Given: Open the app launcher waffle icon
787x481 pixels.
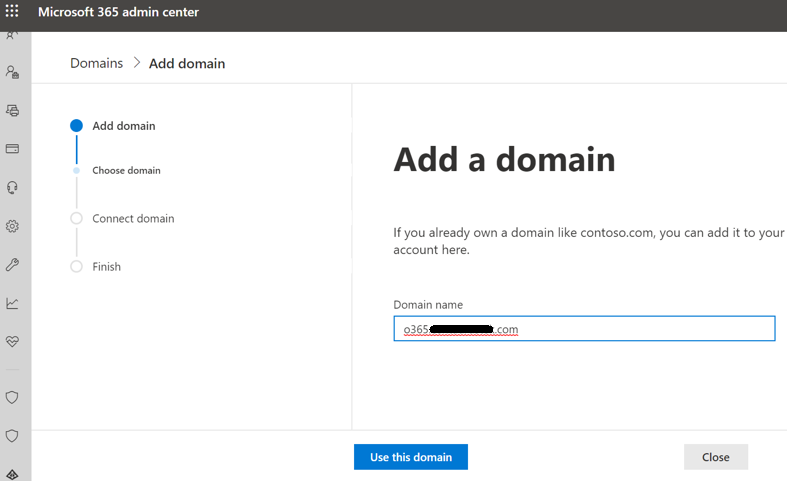Looking at the screenshot, I should click(x=13, y=13).
